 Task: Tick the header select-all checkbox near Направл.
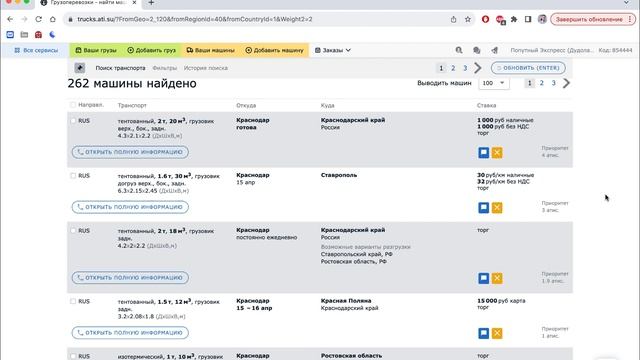click(x=73, y=105)
